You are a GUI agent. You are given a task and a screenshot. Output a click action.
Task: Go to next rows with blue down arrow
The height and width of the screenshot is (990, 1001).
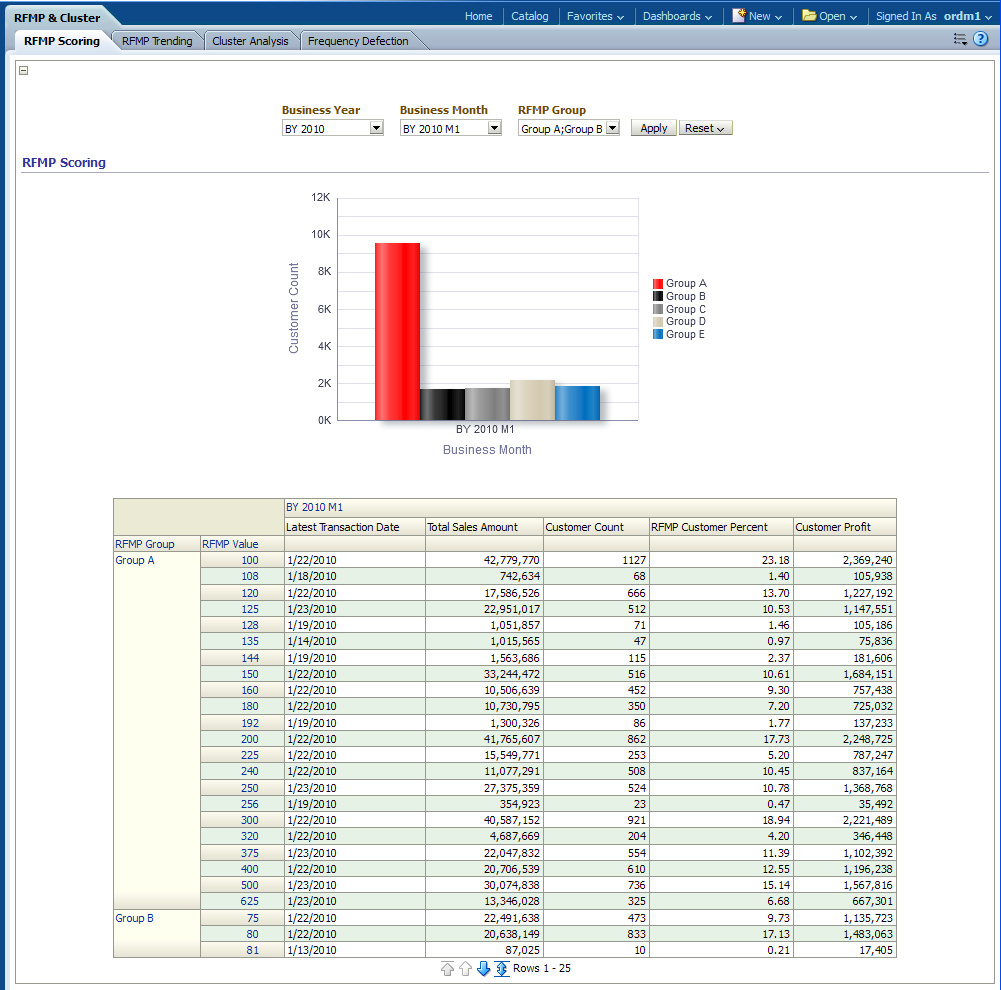click(x=484, y=969)
